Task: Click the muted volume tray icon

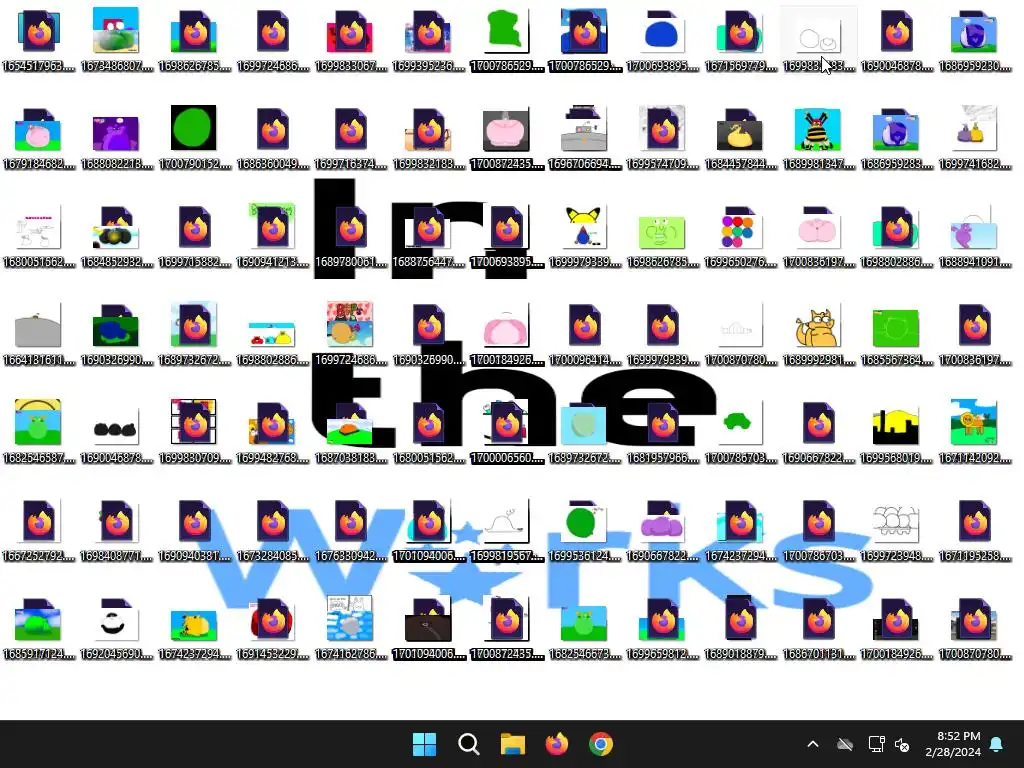Action: pos(903,744)
